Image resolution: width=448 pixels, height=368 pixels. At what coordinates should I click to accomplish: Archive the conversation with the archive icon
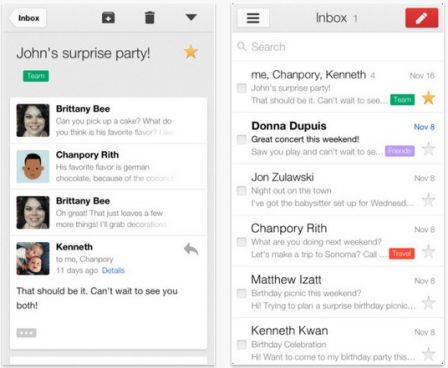click(108, 17)
